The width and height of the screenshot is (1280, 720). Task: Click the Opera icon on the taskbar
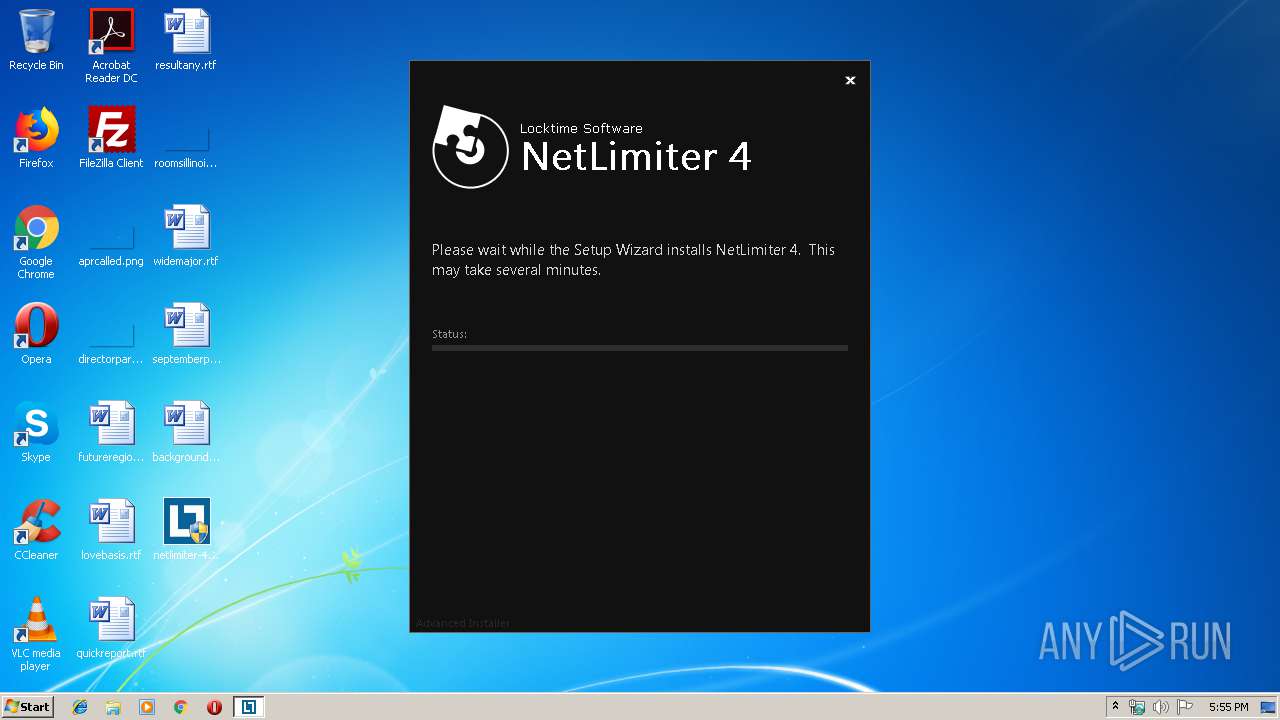coord(214,707)
